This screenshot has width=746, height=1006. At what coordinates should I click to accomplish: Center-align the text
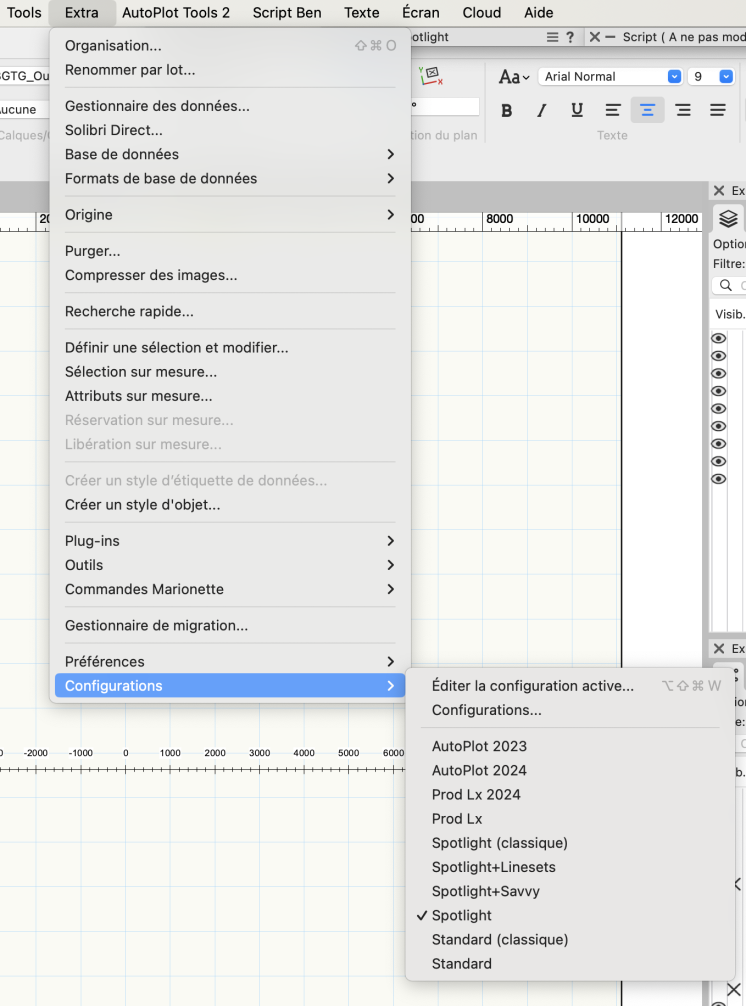click(x=647, y=111)
